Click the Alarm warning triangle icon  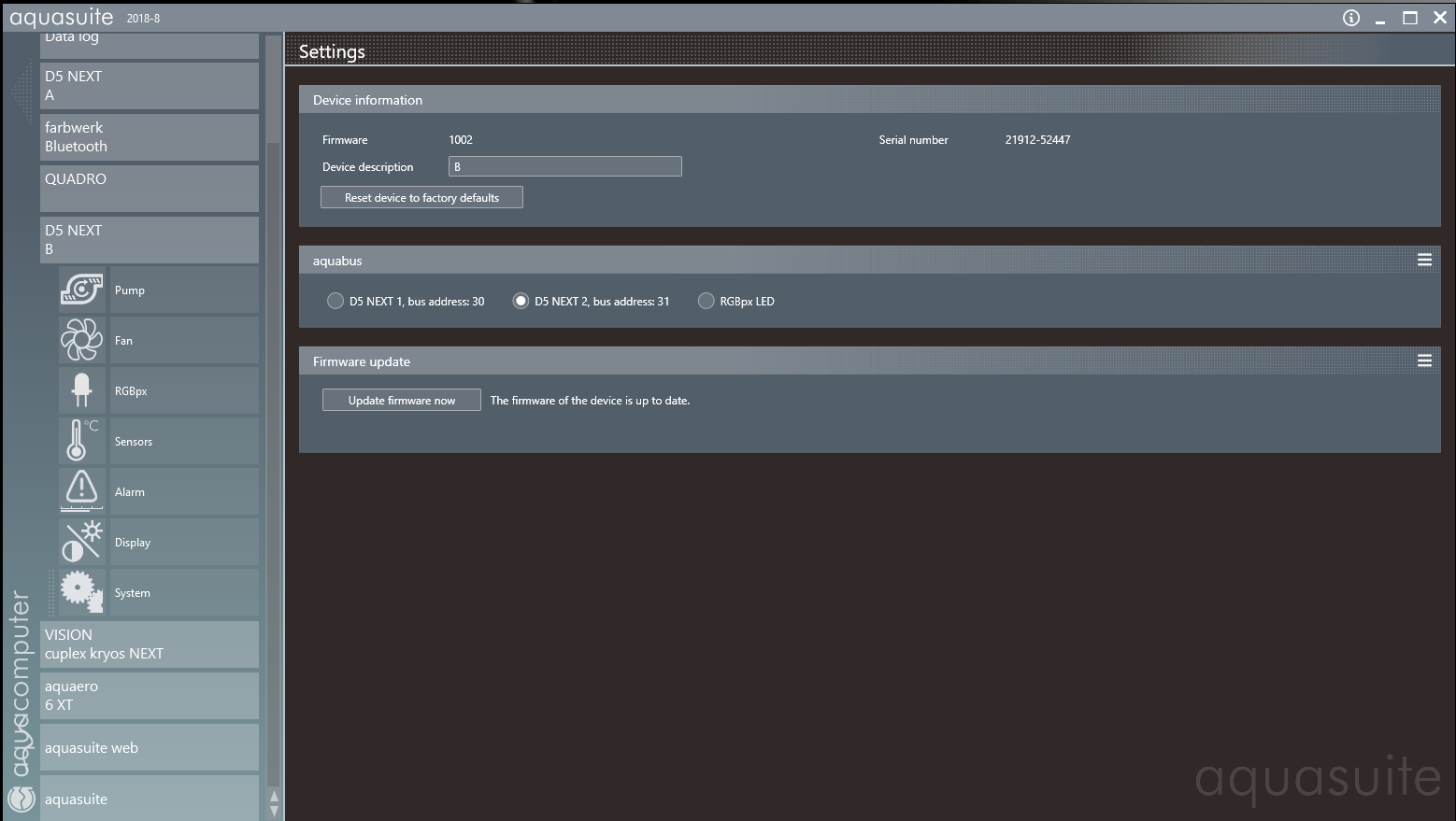tap(82, 491)
